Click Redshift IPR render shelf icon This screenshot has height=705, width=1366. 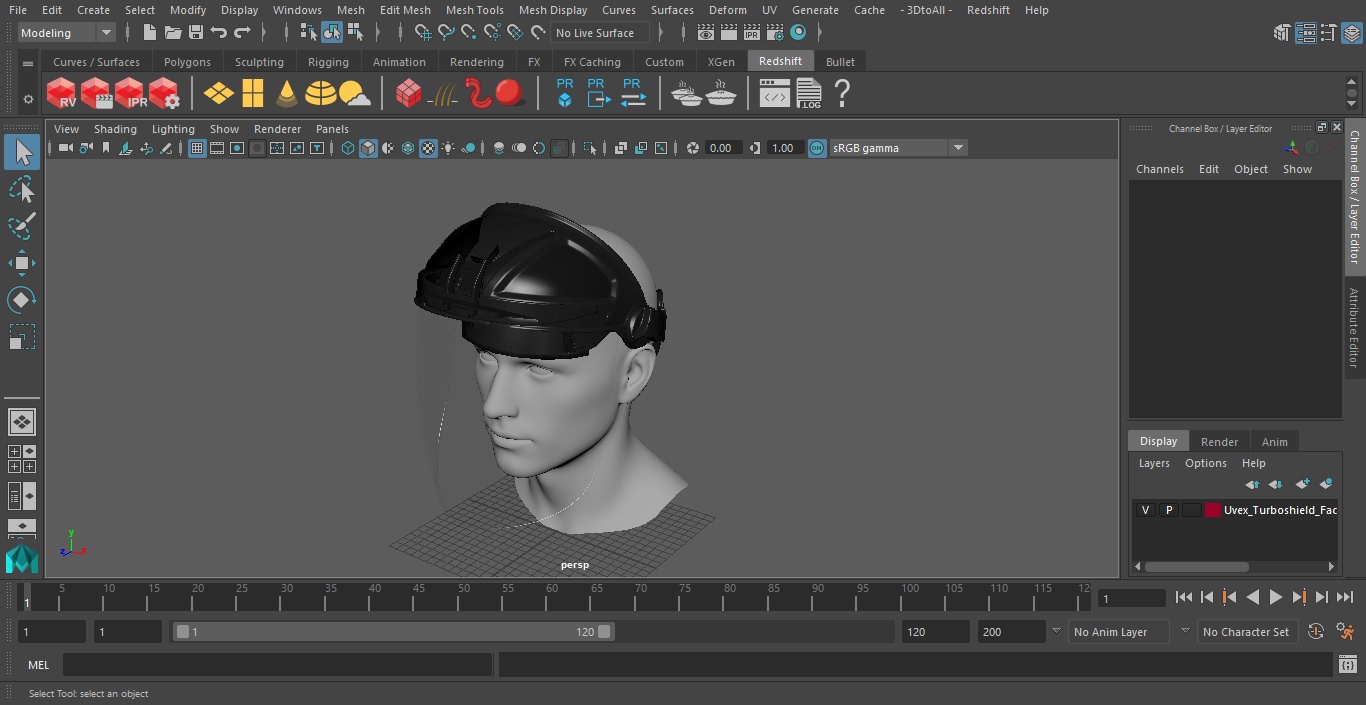point(130,94)
